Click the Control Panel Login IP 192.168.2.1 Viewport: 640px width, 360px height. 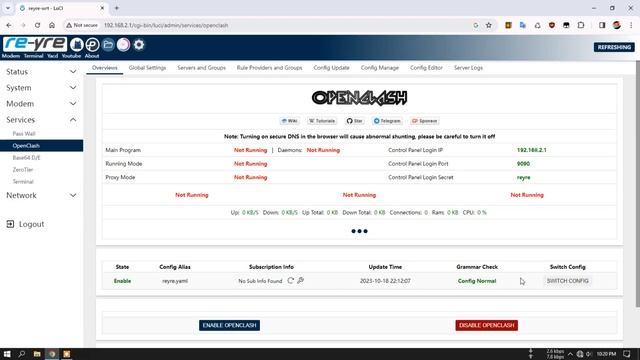[x=531, y=150]
